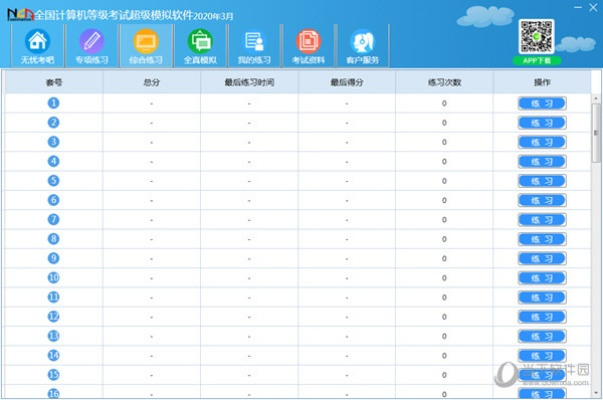Select set number 12 circle icon
Viewport: 603px width, 400px height.
click(53, 317)
